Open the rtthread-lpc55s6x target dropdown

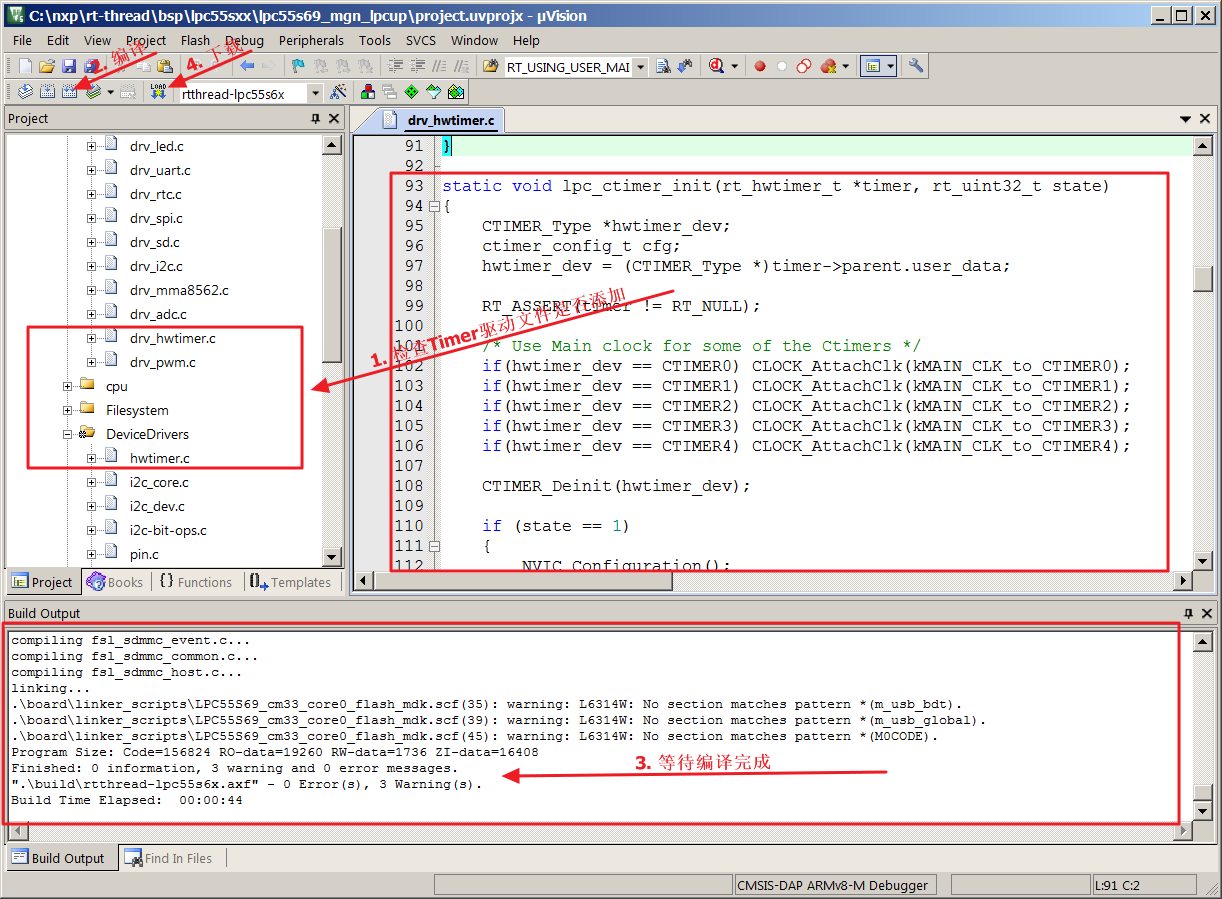(315, 94)
